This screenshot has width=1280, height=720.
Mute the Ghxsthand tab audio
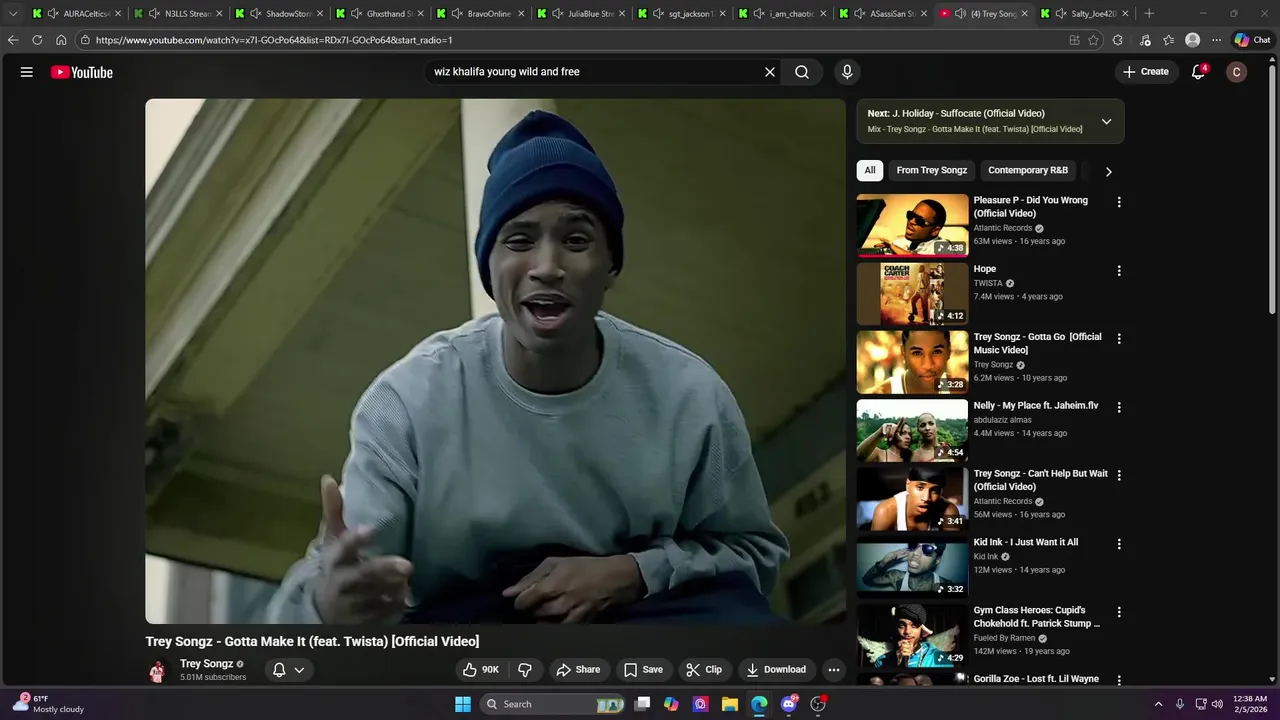coord(356,14)
